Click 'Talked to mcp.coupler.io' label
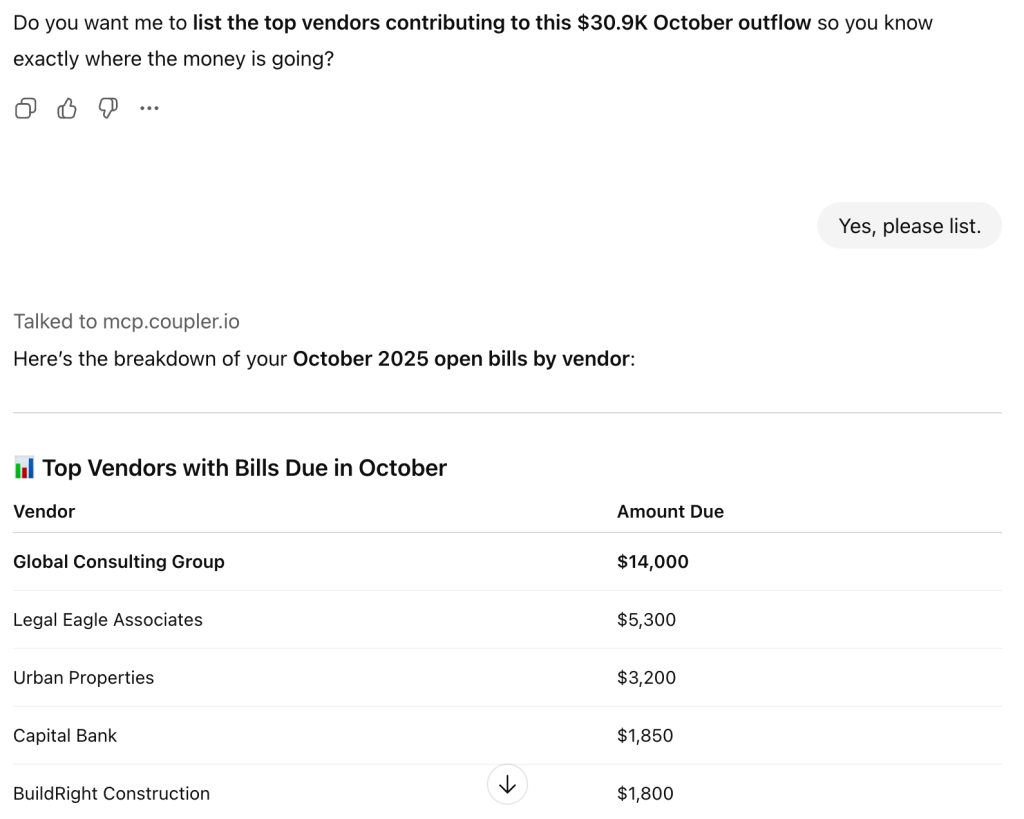The width and height of the screenshot is (1024, 819). point(126,322)
